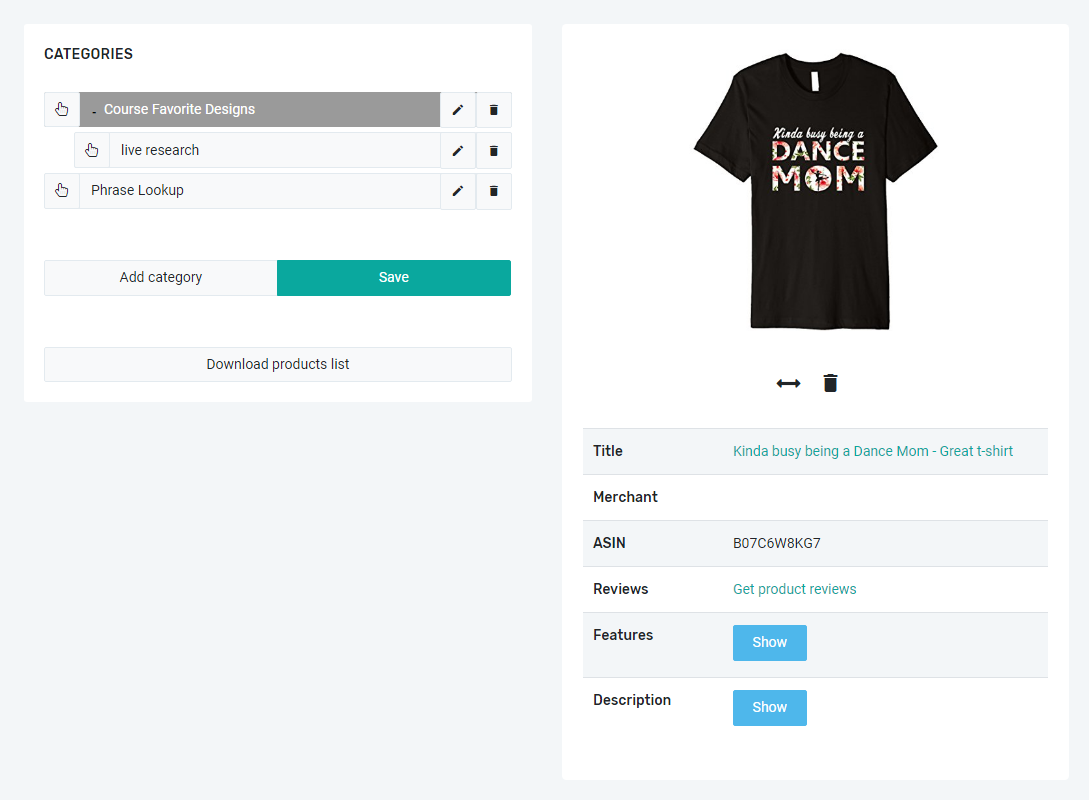1089x800 pixels.
Task: Delete the Dance Mom product via trash icon
Action: click(x=829, y=383)
